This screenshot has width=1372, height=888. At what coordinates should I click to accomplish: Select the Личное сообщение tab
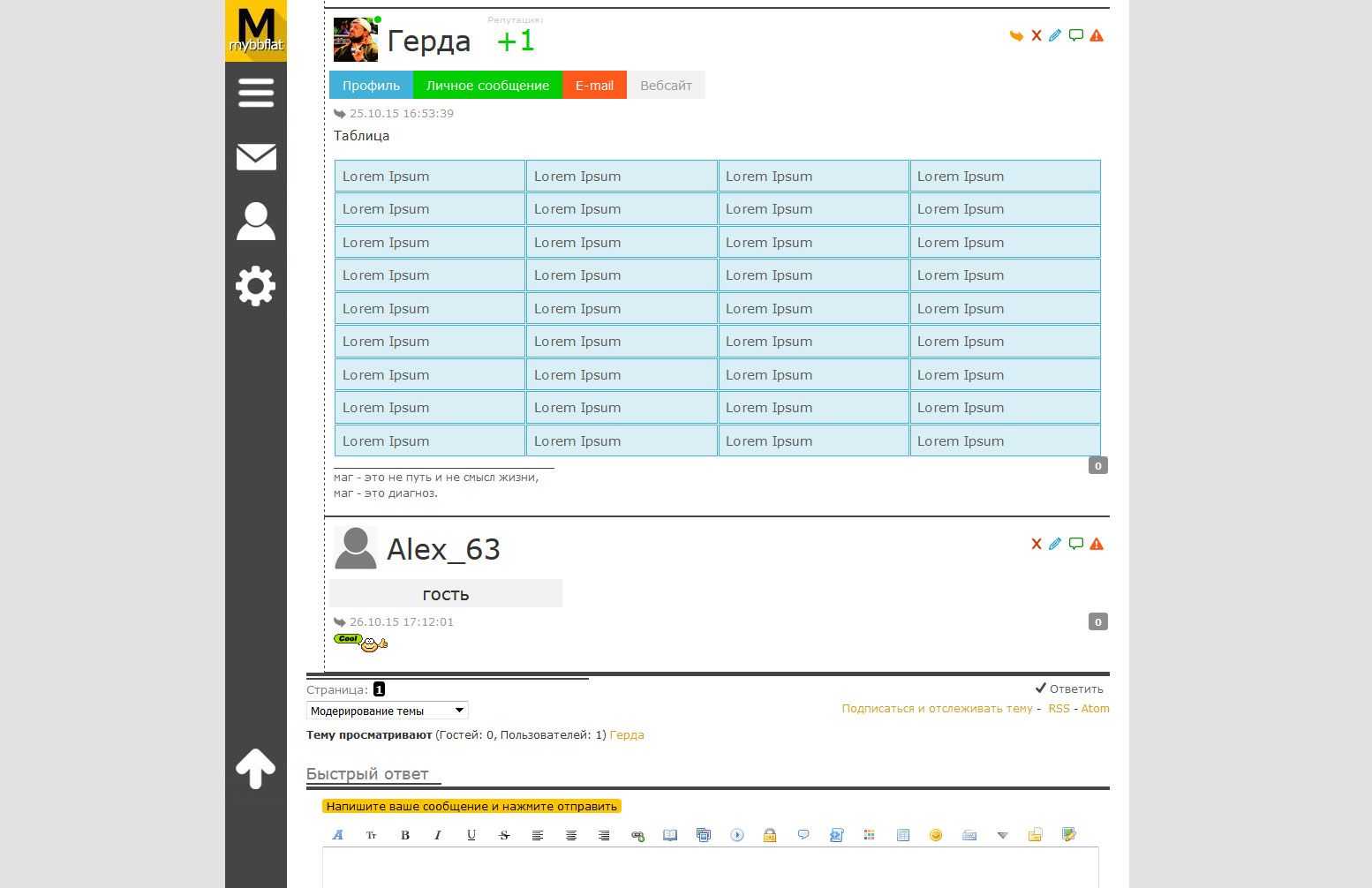click(487, 86)
